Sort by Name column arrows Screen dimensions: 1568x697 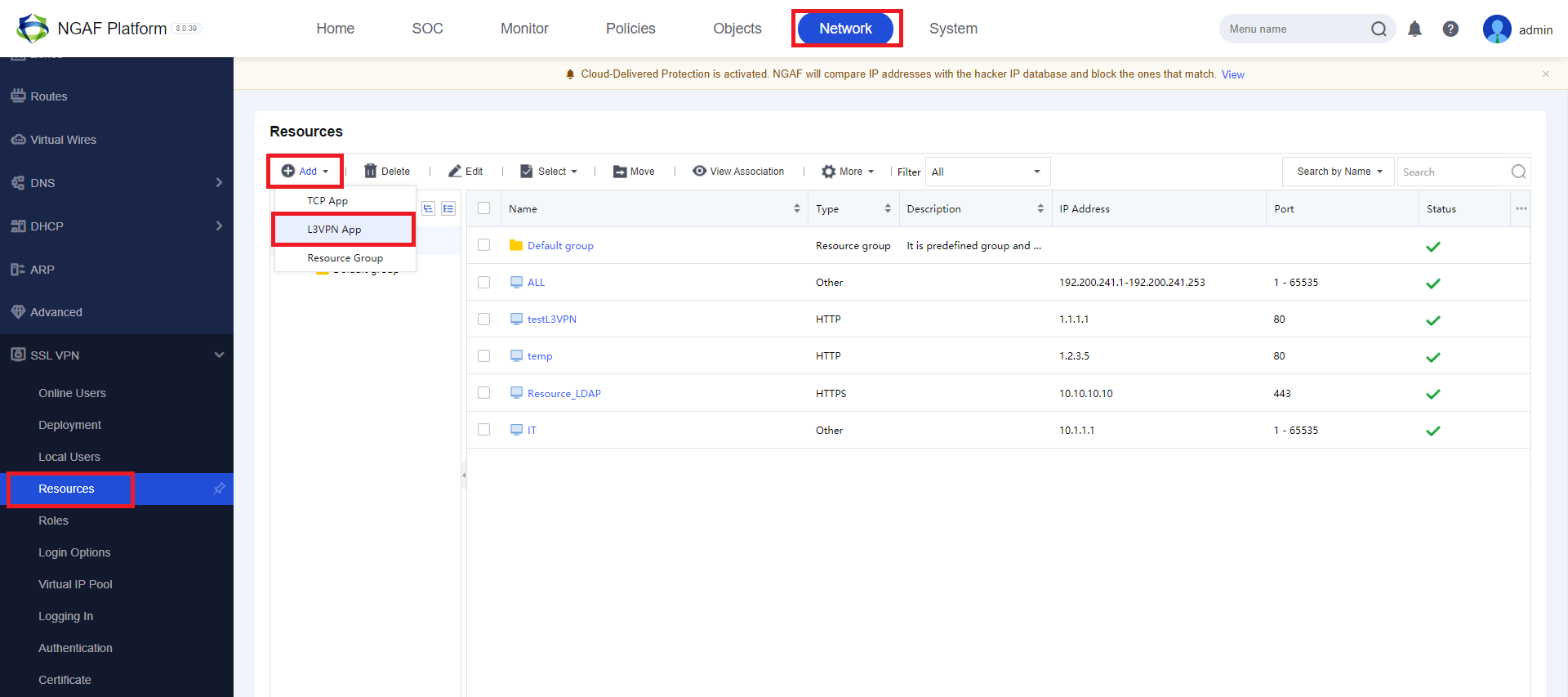pos(797,208)
